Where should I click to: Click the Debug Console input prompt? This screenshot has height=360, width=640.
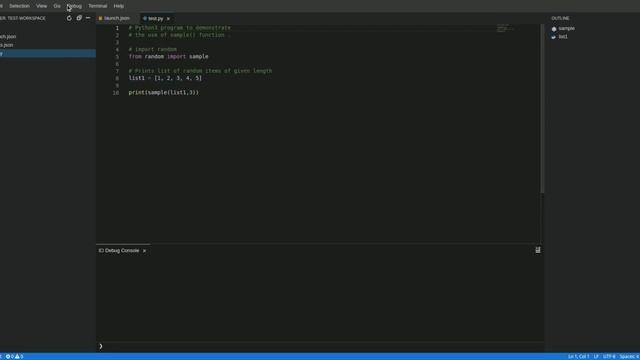[320, 346]
